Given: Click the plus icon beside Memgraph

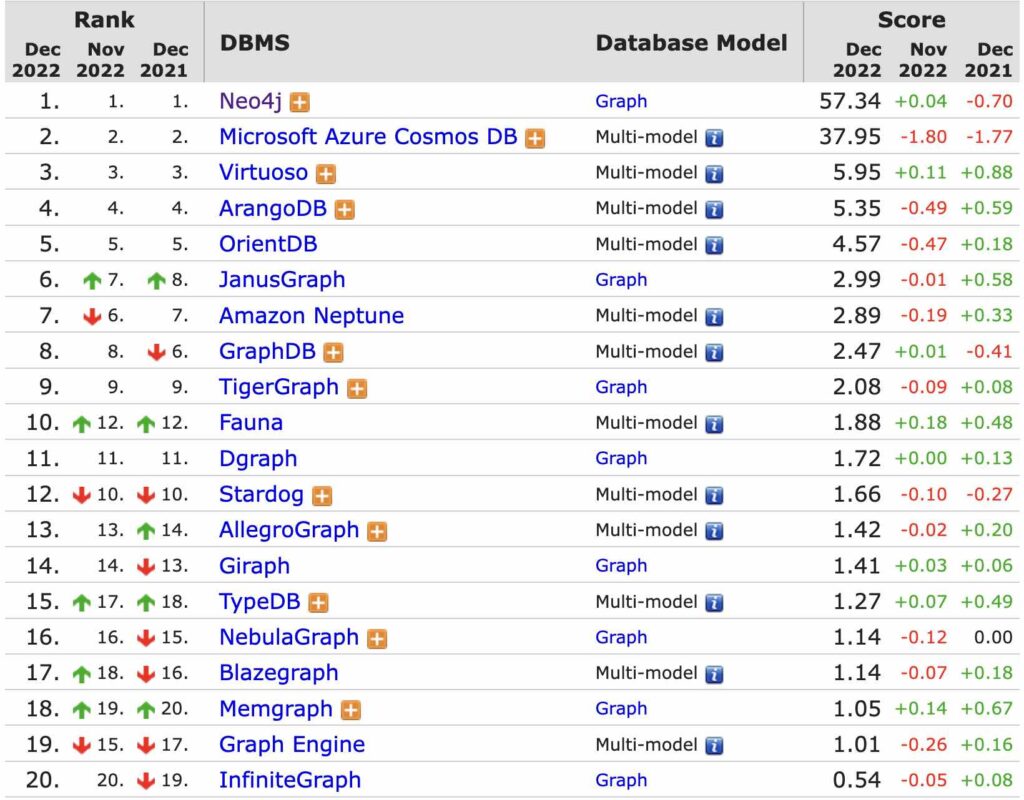Looking at the screenshot, I should click(x=350, y=709).
